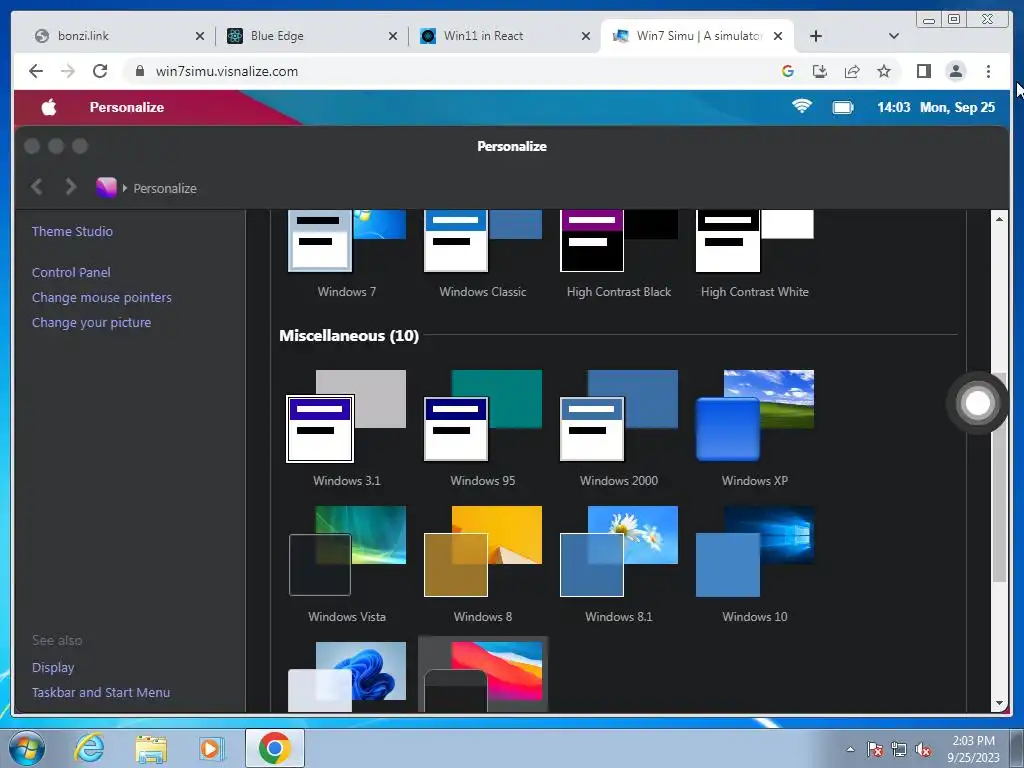Click the 14:03 Mon, Sep 25 clock
The image size is (1024, 768).
coord(936,107)
